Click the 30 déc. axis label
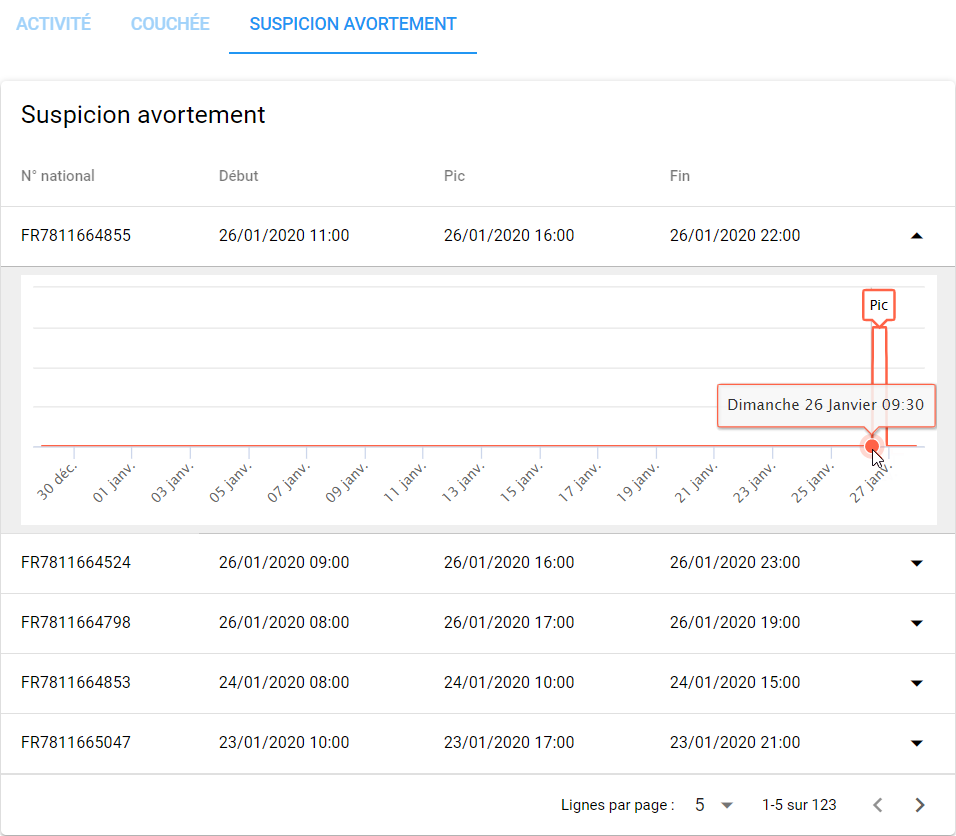956x836 pixels. tap(57, 481)
